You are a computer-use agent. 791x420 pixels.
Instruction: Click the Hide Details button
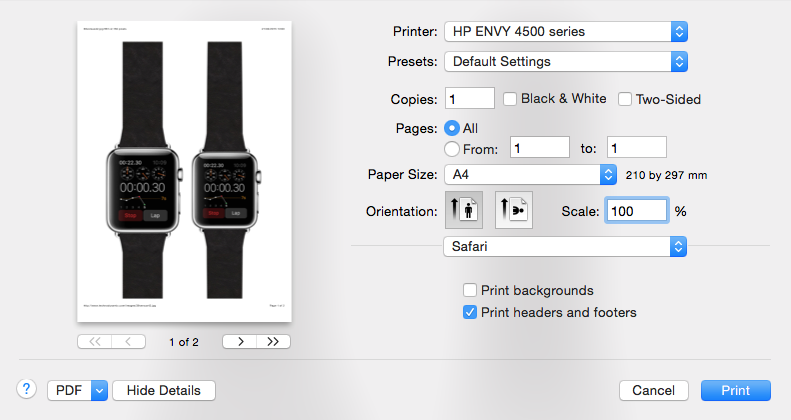(x=164, y=390)
